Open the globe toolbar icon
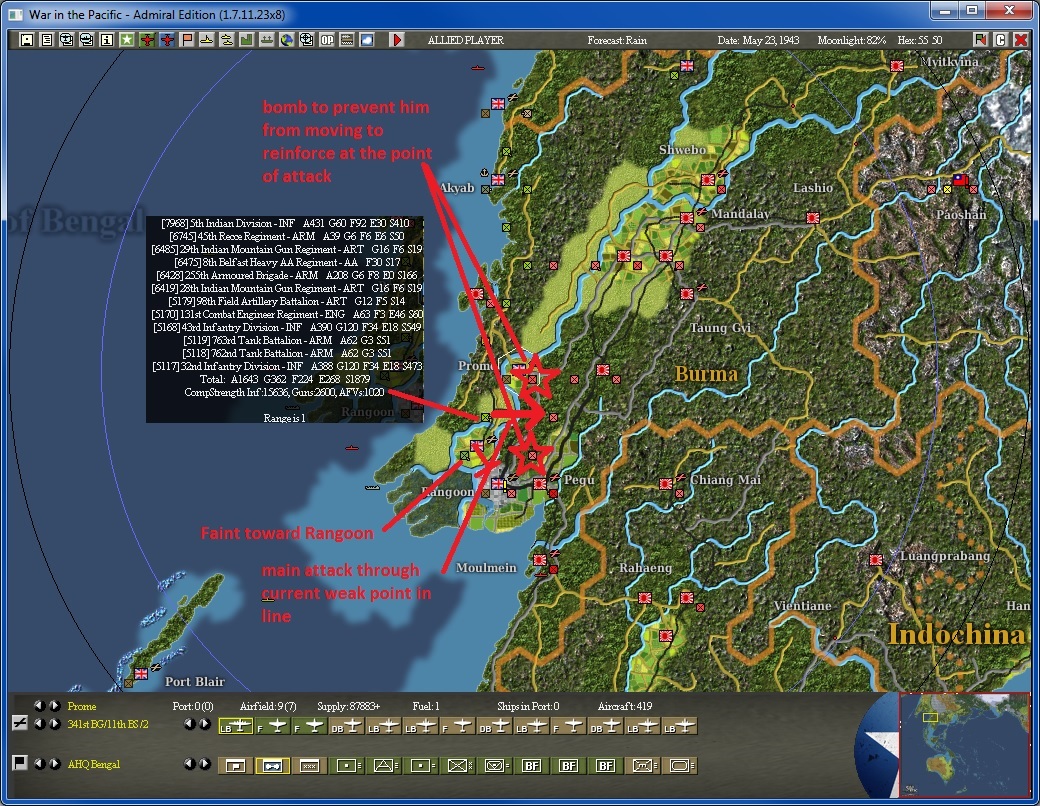 pos(287,40)
